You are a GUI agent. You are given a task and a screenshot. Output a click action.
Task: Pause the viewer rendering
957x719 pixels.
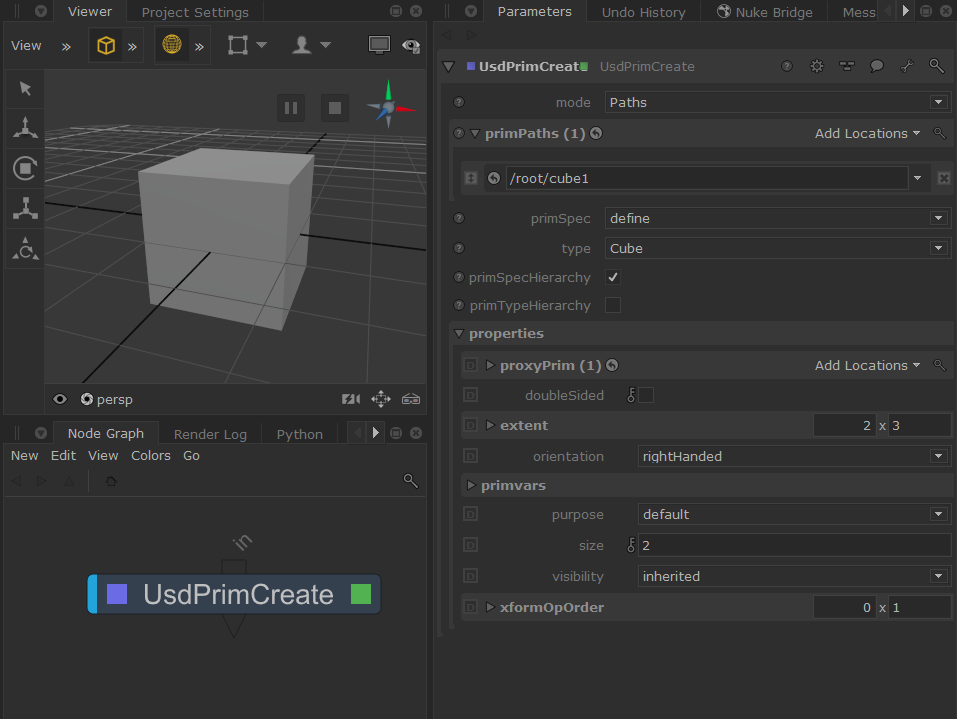pyautogui.click(x=291, y=108)
